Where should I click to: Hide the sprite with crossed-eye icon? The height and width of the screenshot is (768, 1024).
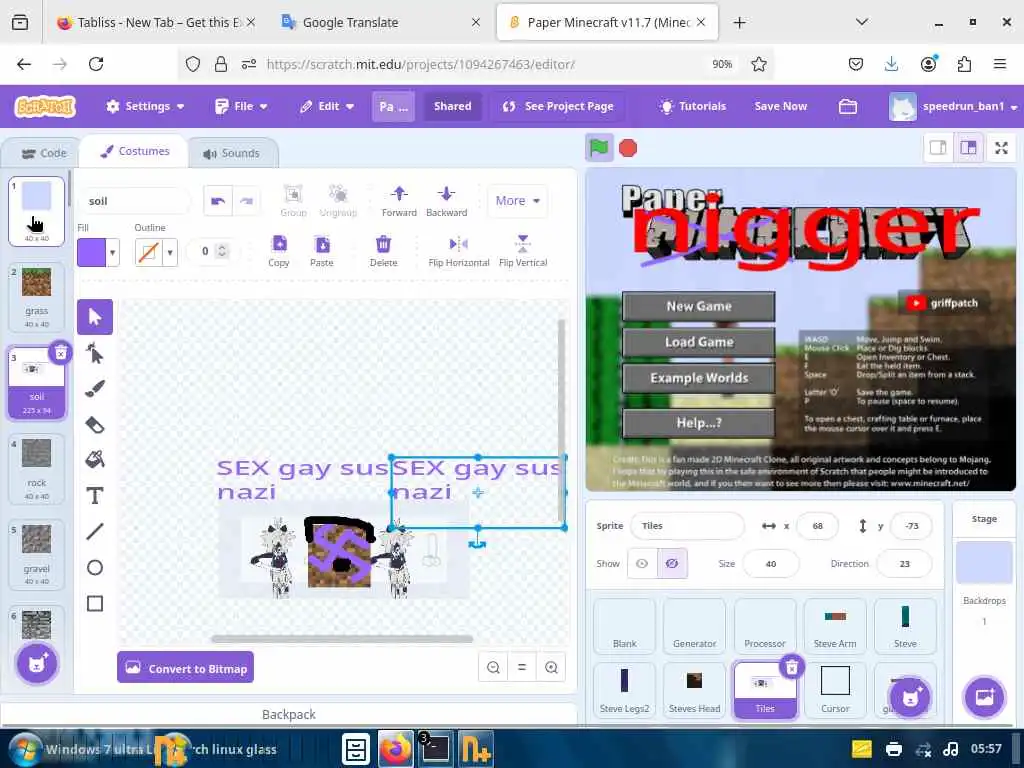(672, 564)
